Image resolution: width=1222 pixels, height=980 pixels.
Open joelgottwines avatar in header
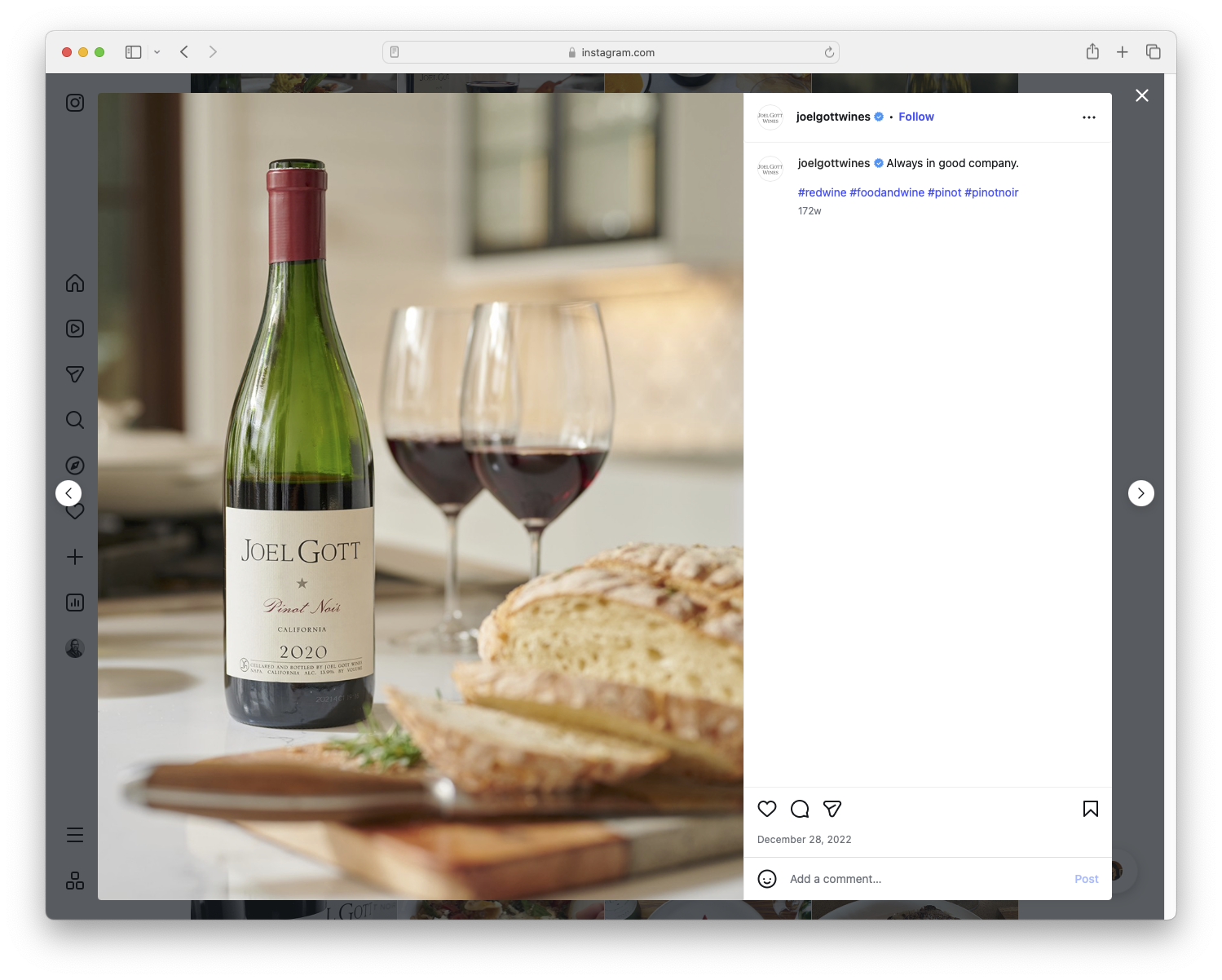[x=770, y=117]
